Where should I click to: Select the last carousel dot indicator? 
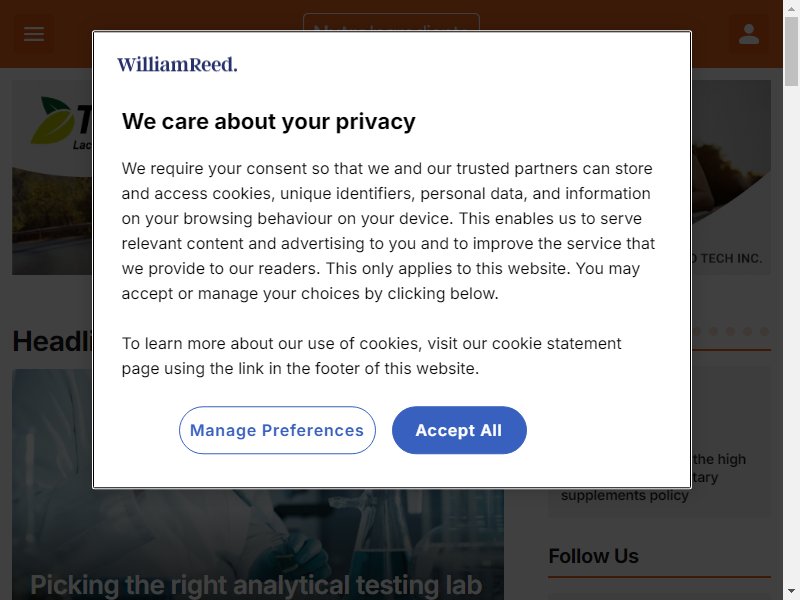[764, 332]
